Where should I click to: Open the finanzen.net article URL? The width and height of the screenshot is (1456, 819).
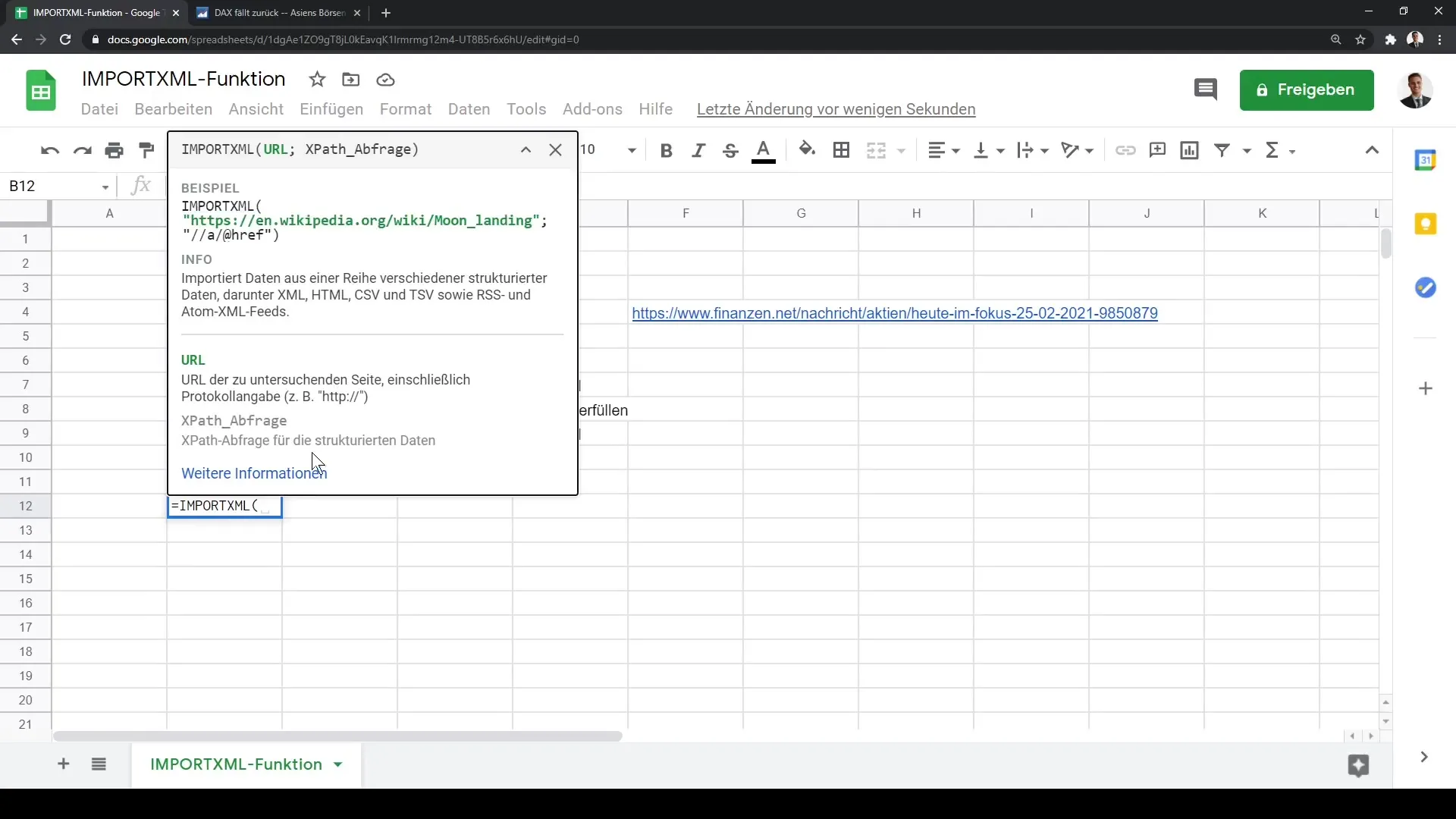894,313
